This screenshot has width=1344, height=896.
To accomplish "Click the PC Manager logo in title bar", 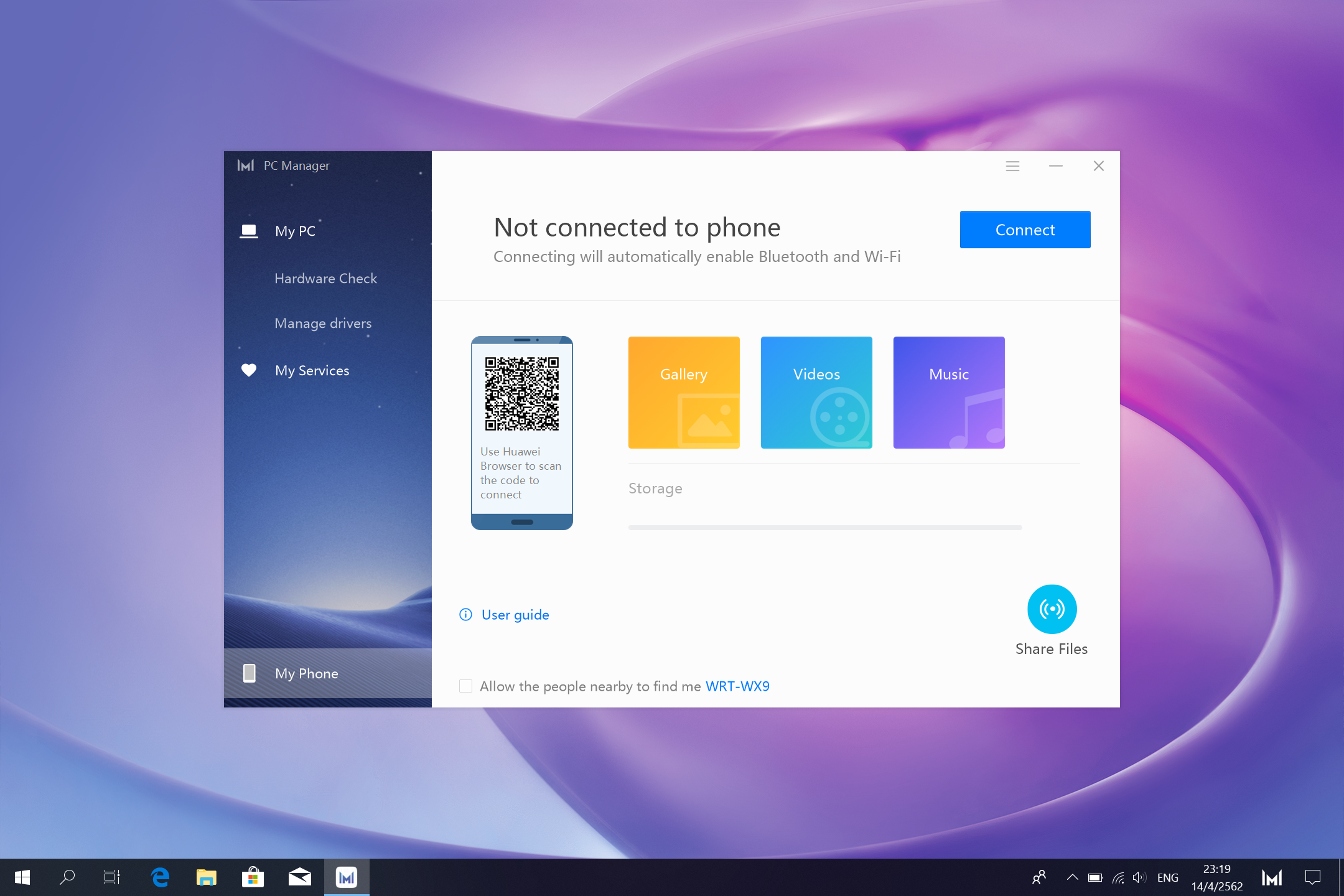I will [246, 166].
